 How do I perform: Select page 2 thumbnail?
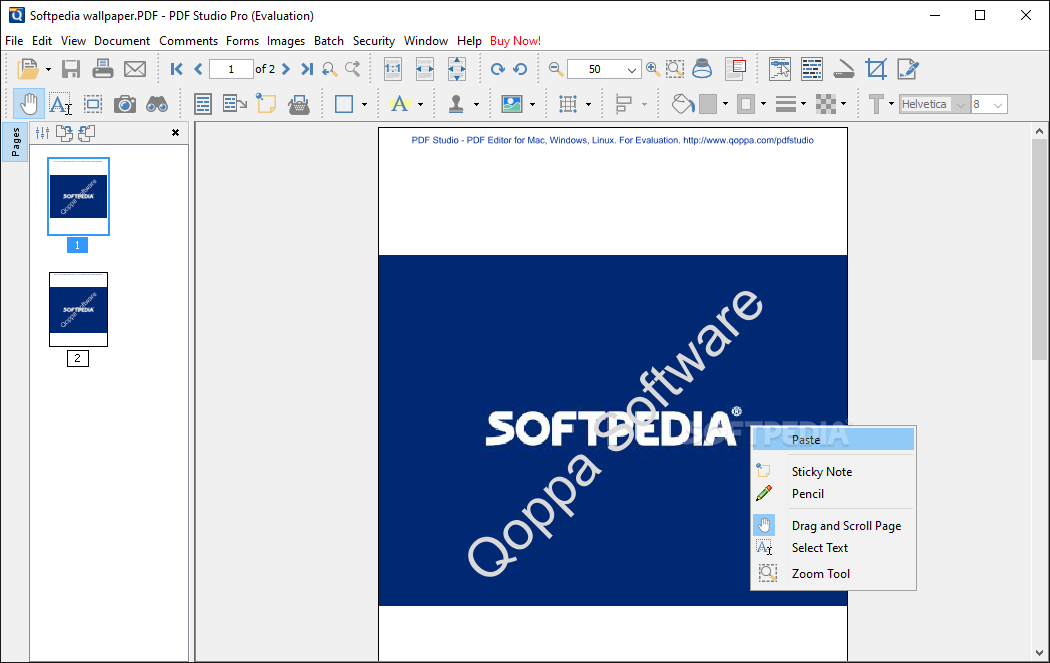click(x=78, y=309)
